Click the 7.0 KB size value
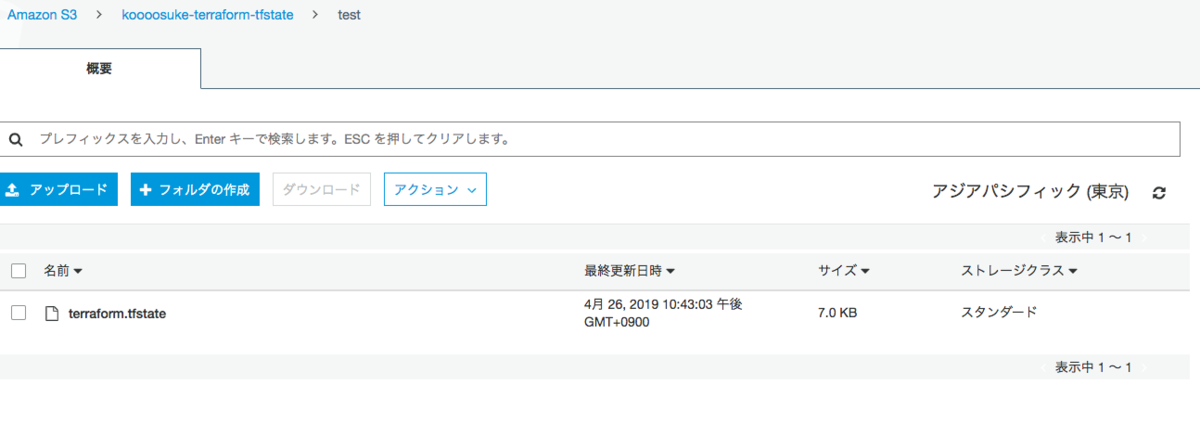The image size is (1200, 436). pos(837,313)
